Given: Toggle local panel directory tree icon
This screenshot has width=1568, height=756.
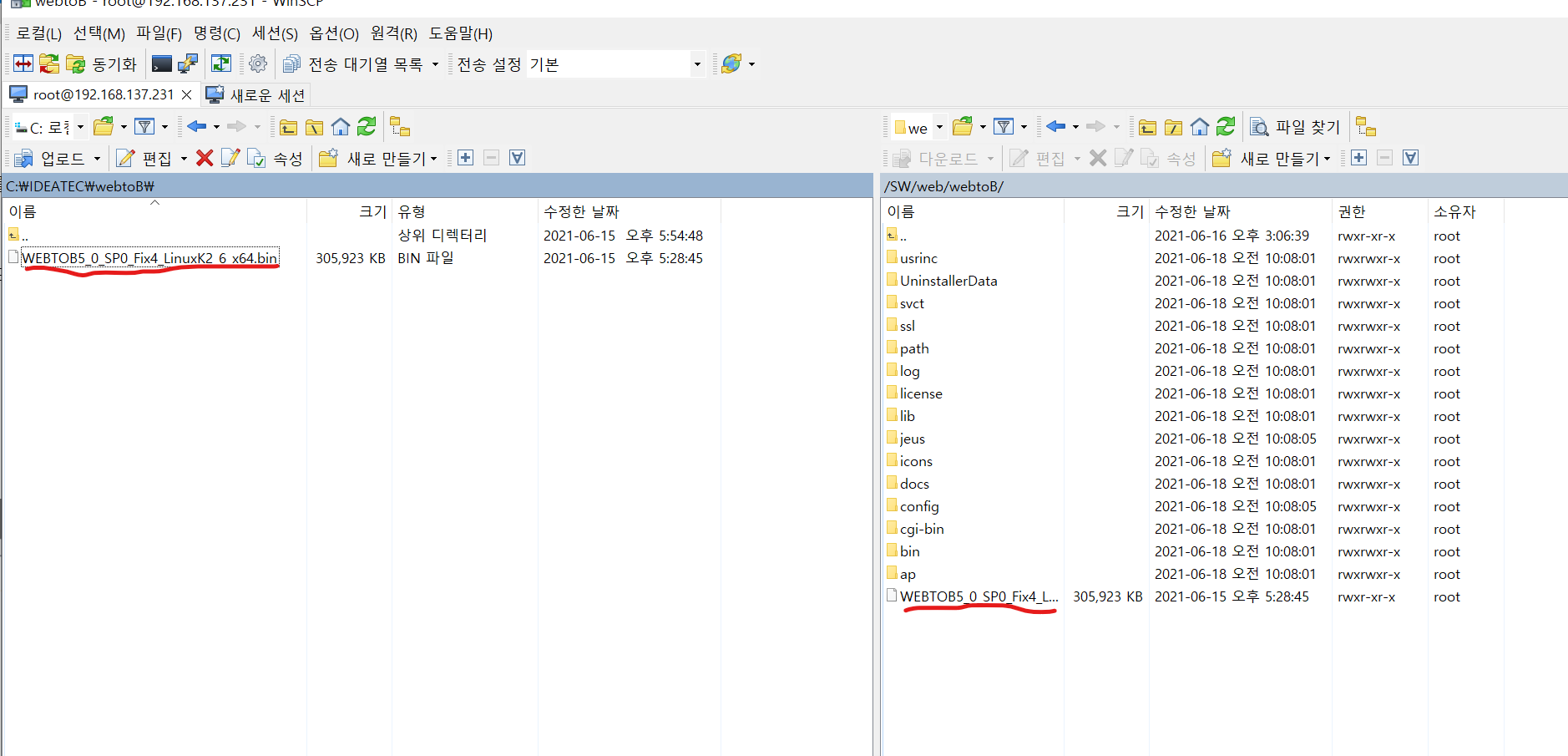Looking at the screenshot, I should coord(400,126).
